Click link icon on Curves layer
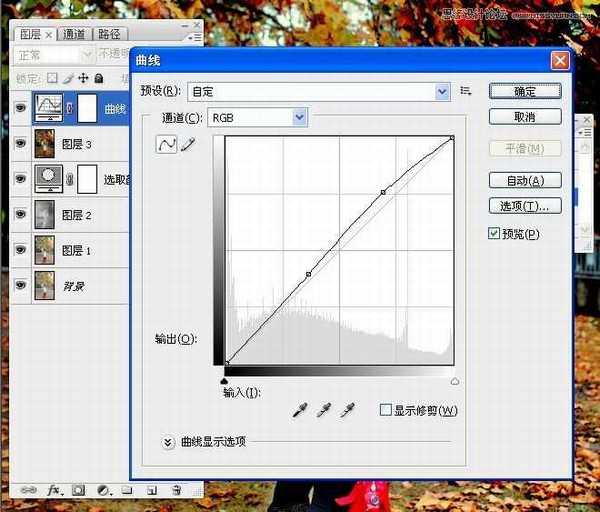 pos(69,108)
